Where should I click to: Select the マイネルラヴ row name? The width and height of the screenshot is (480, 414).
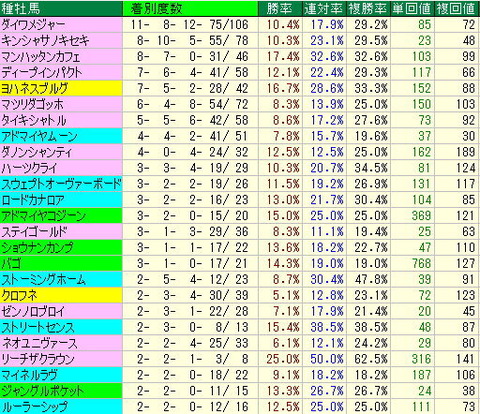pos(61,375)
